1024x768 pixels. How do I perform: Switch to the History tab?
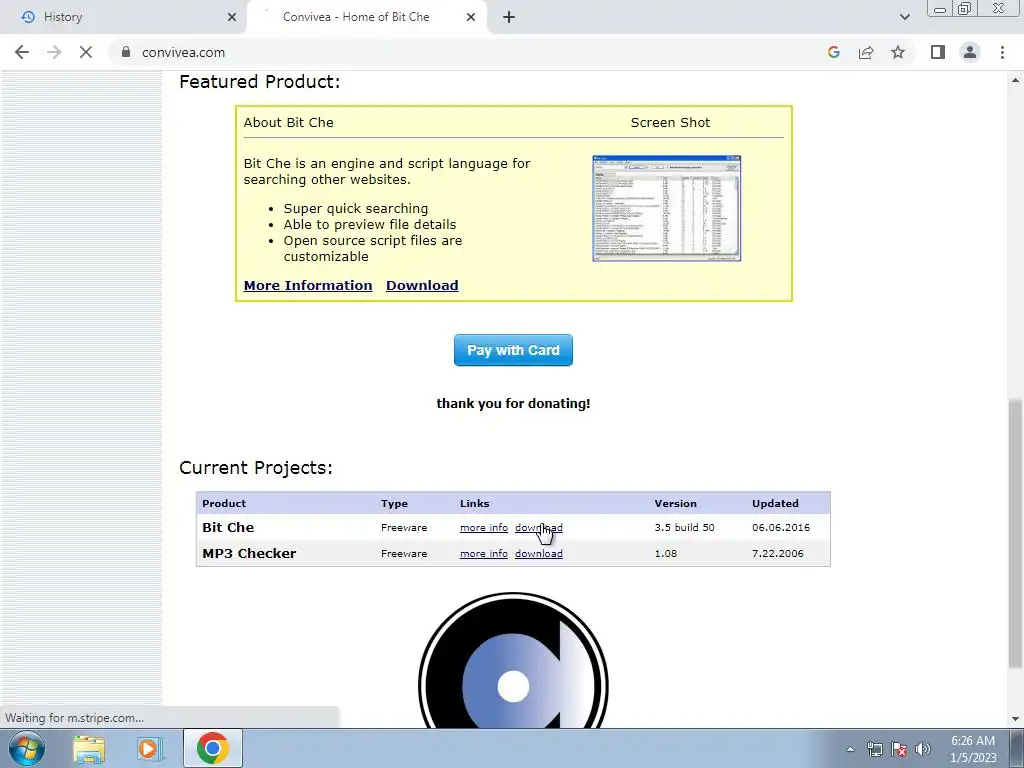[123, 17]
